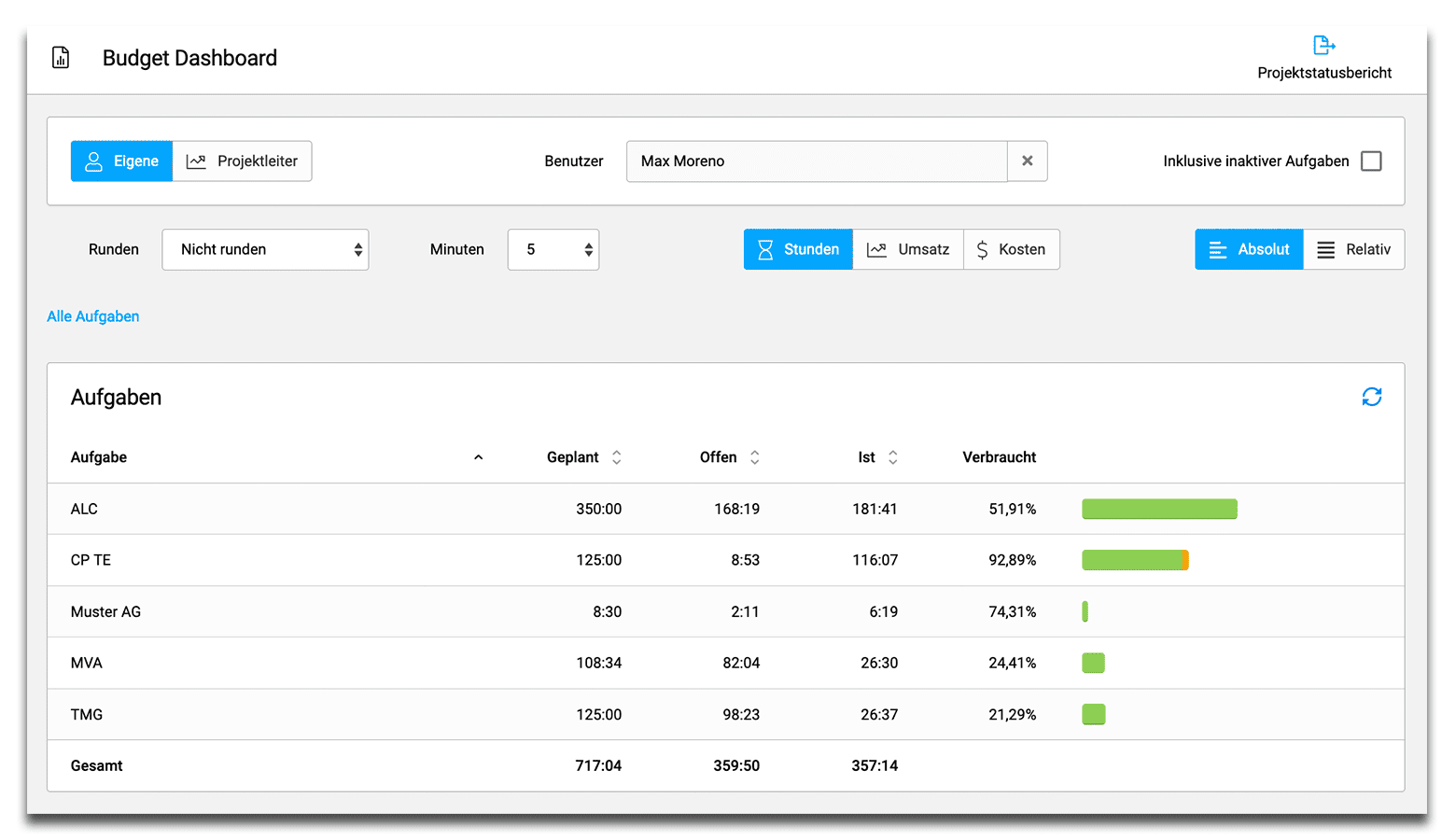Enable Inklusive inaktiver Aufgaben checkbox
This screenshot has width=1456, height=840.
pyautogui.click(x=1371, y=161)
